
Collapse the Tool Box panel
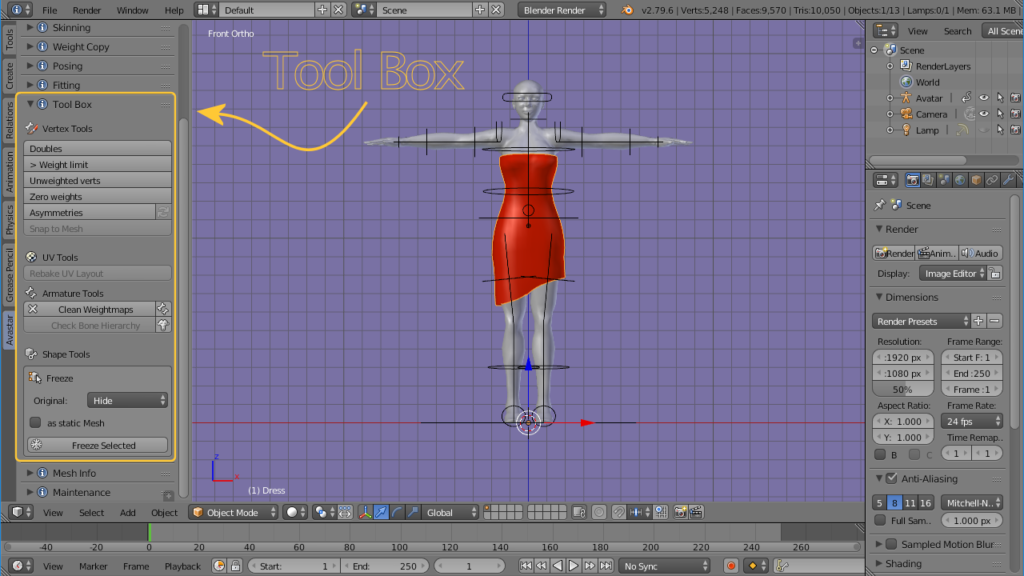click(31, 104)
